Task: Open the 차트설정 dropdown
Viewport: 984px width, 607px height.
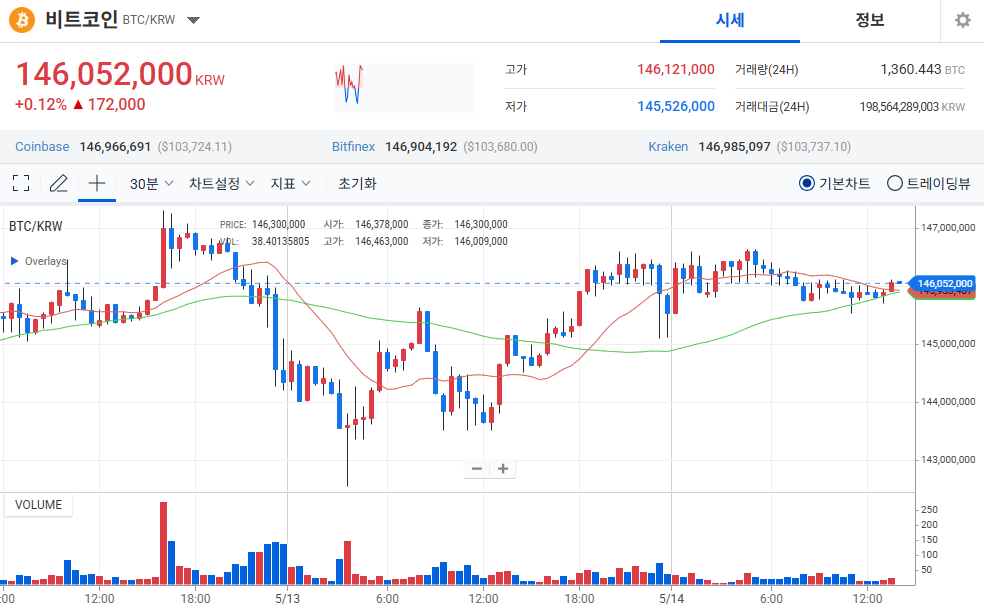Action: click(222, 184)
